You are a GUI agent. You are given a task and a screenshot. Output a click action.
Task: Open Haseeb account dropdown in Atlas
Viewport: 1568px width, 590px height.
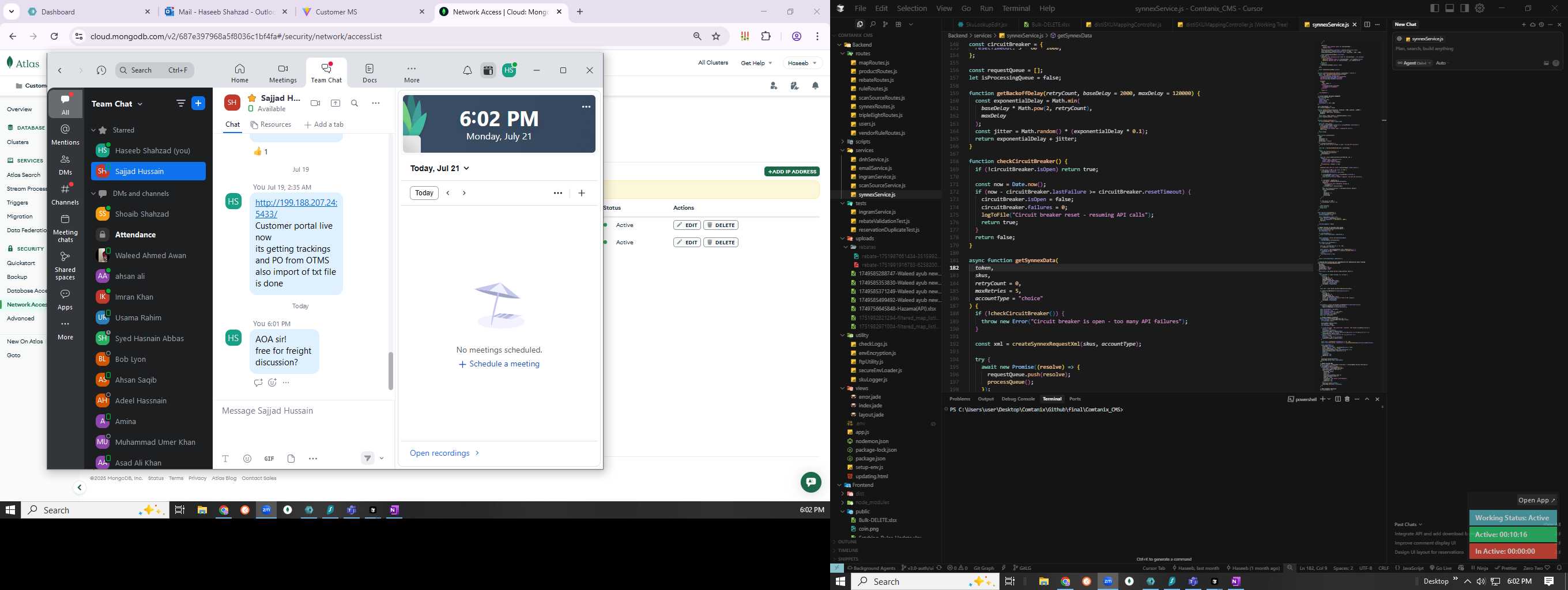tap(802, 63)
